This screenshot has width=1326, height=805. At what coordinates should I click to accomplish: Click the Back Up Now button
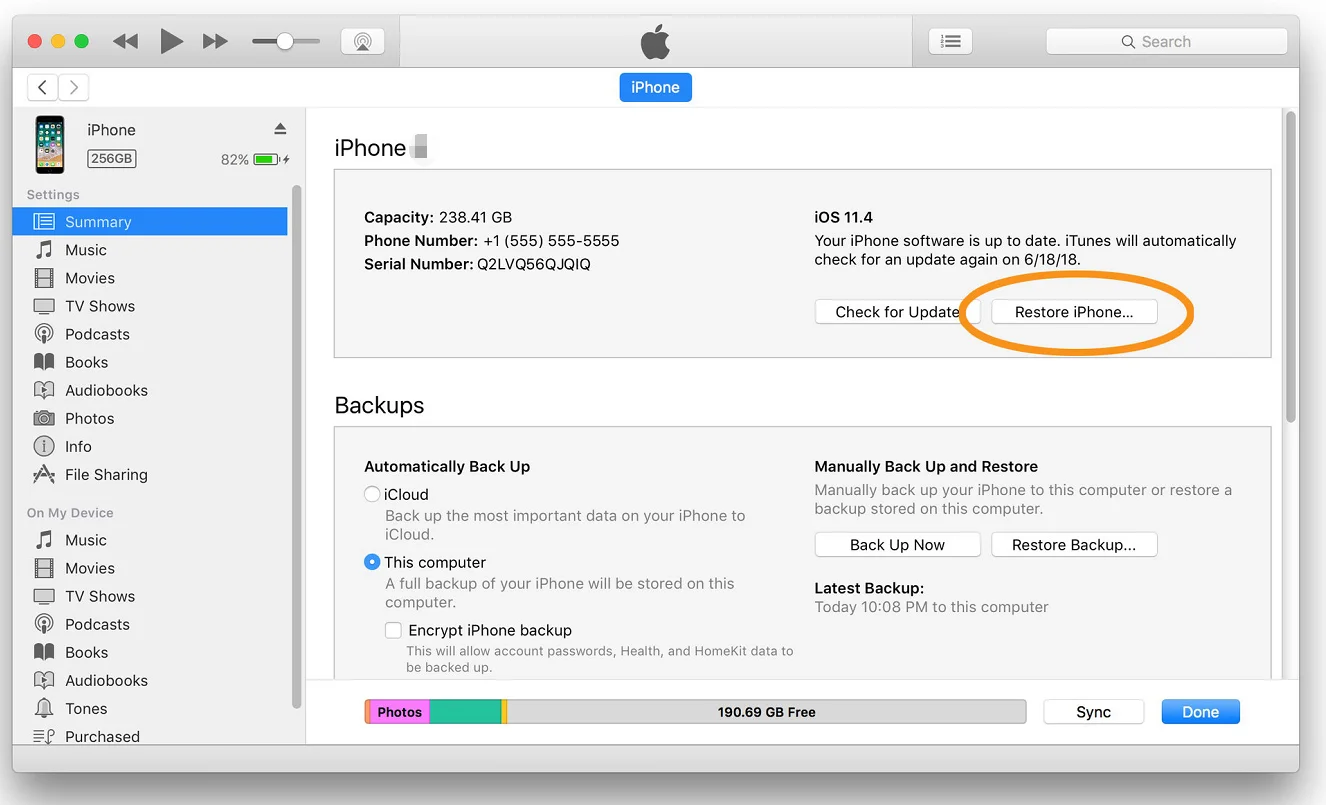[897, 545]
